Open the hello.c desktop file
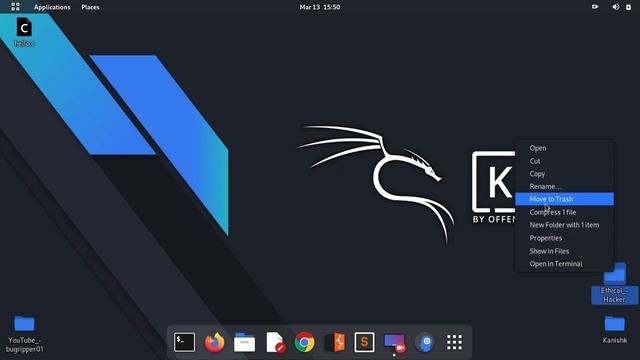Image resolution: width=640 pixels, height=360 pixels. pyautogui.click(x=24, y=32)
